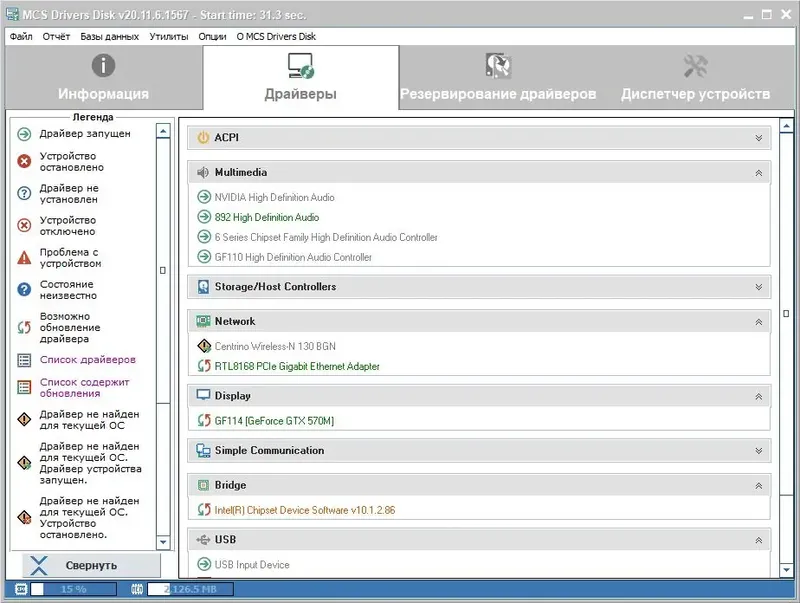This screenshot has width=800, height=603.
Task: Click the Storage/Host Controllers disk icon
Action: click(203, 287)
